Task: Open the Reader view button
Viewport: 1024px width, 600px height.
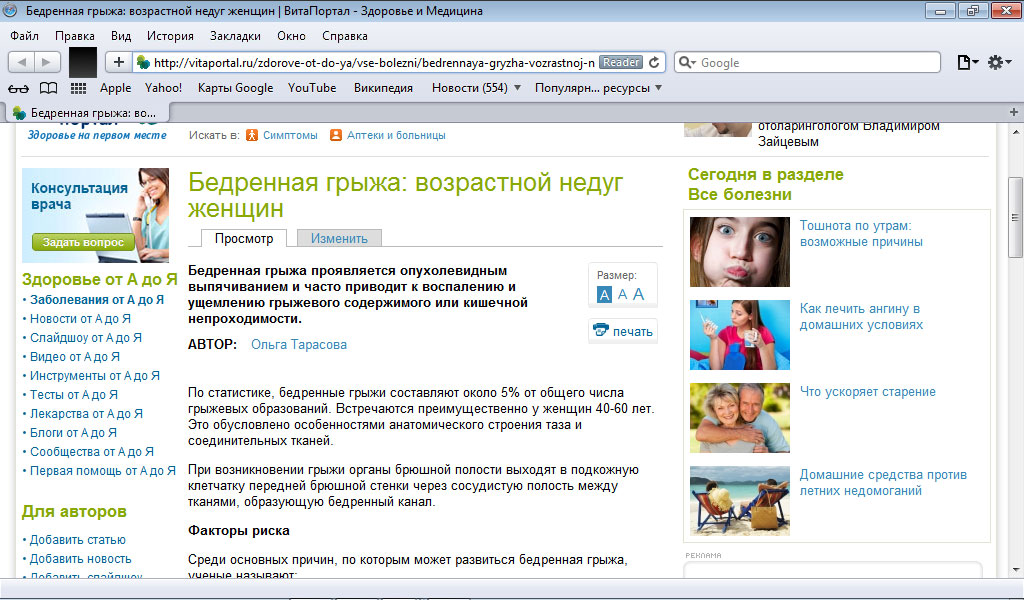Action: click(x=621, y=63)
